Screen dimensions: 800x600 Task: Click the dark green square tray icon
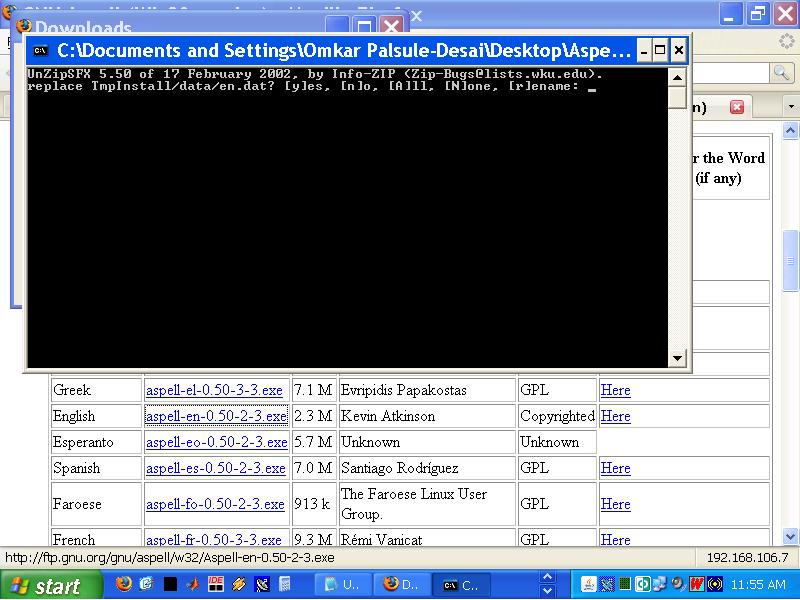624,584
